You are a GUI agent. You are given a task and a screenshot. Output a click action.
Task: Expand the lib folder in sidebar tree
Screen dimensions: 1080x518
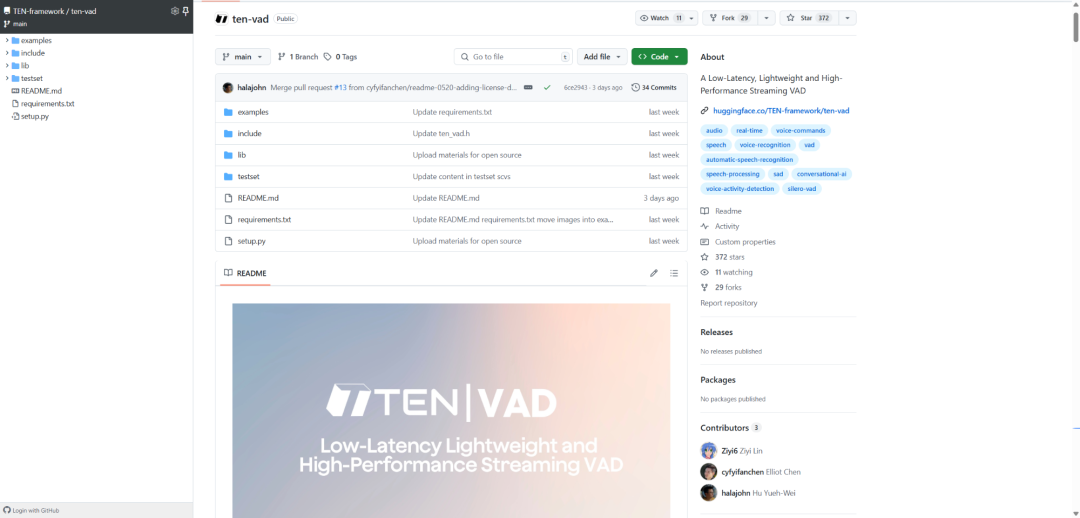[x=7, y=65]
